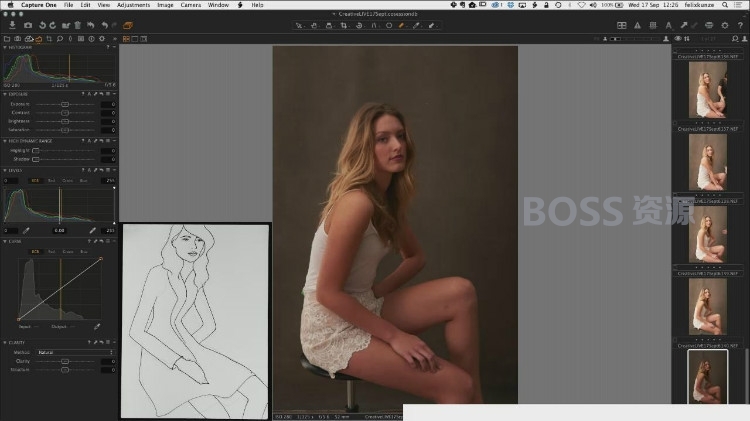Open the Adjustments menu

coord(133,5)
